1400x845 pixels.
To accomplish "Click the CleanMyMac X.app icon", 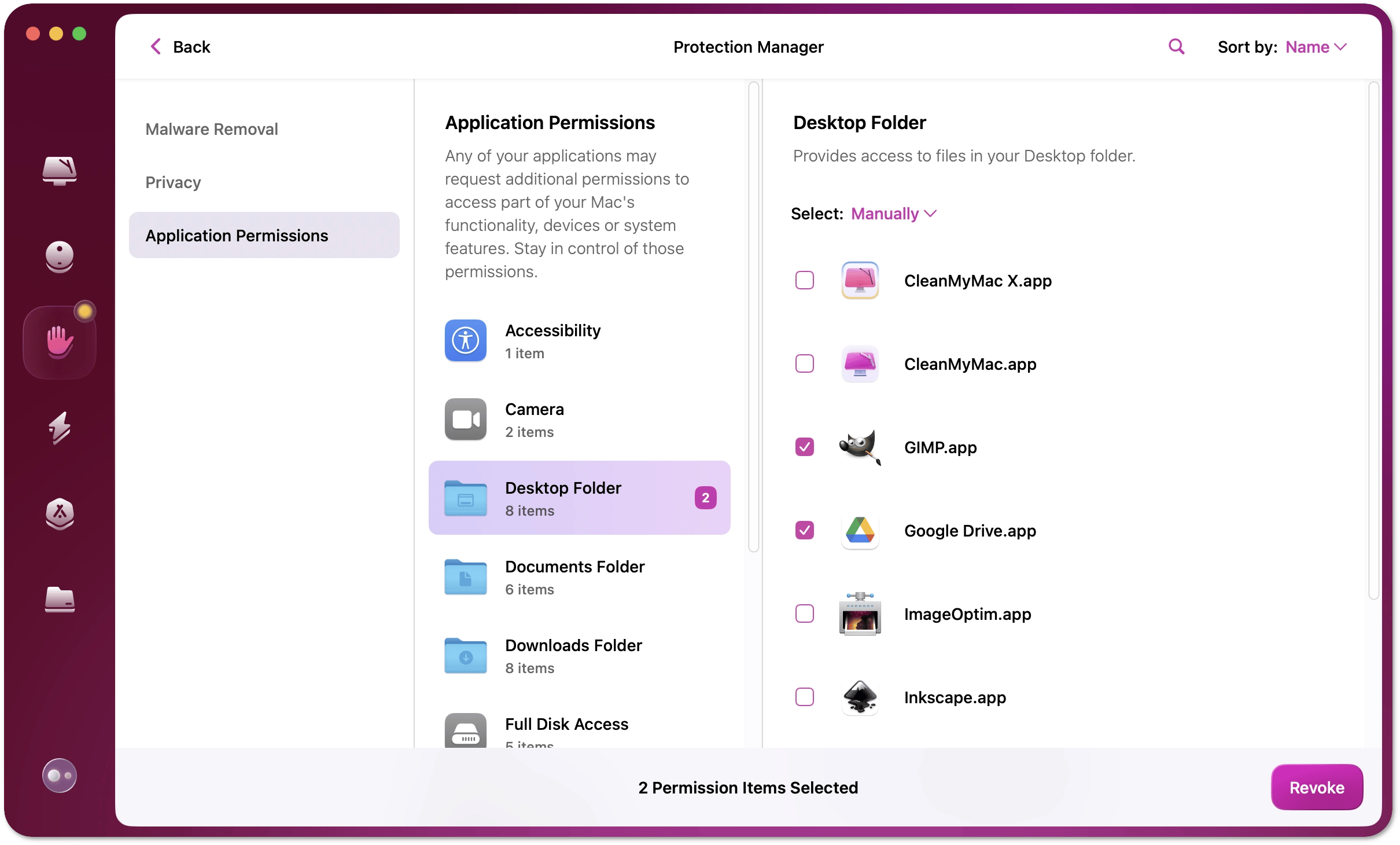I will pyautogui.click(x=860, y=281).
